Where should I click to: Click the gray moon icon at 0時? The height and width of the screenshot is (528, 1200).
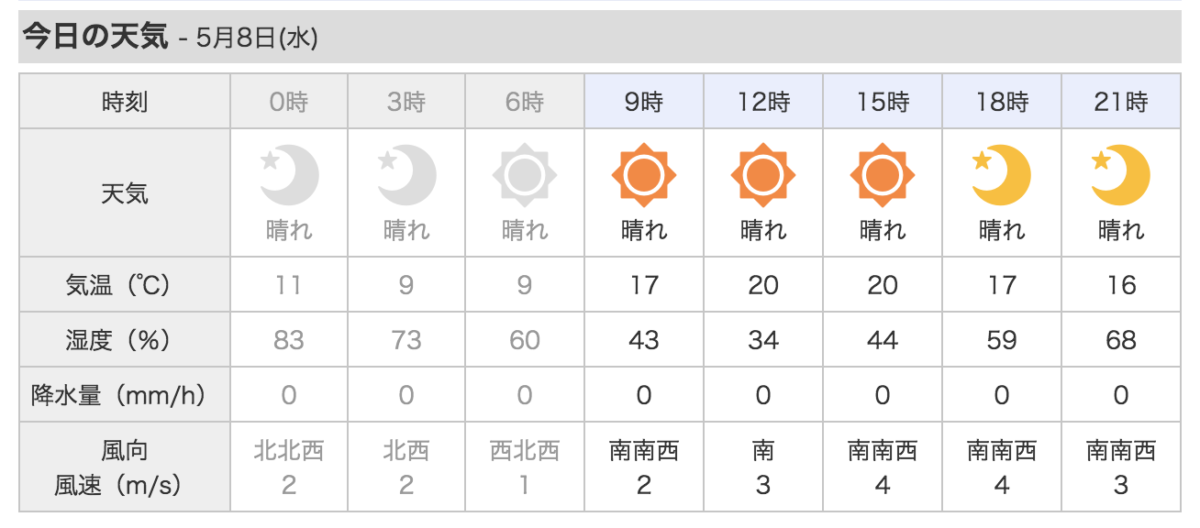[289, 174]
